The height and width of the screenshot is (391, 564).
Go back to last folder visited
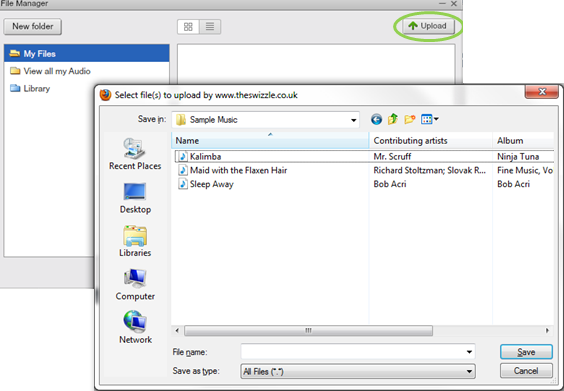(x=376, y=119)
